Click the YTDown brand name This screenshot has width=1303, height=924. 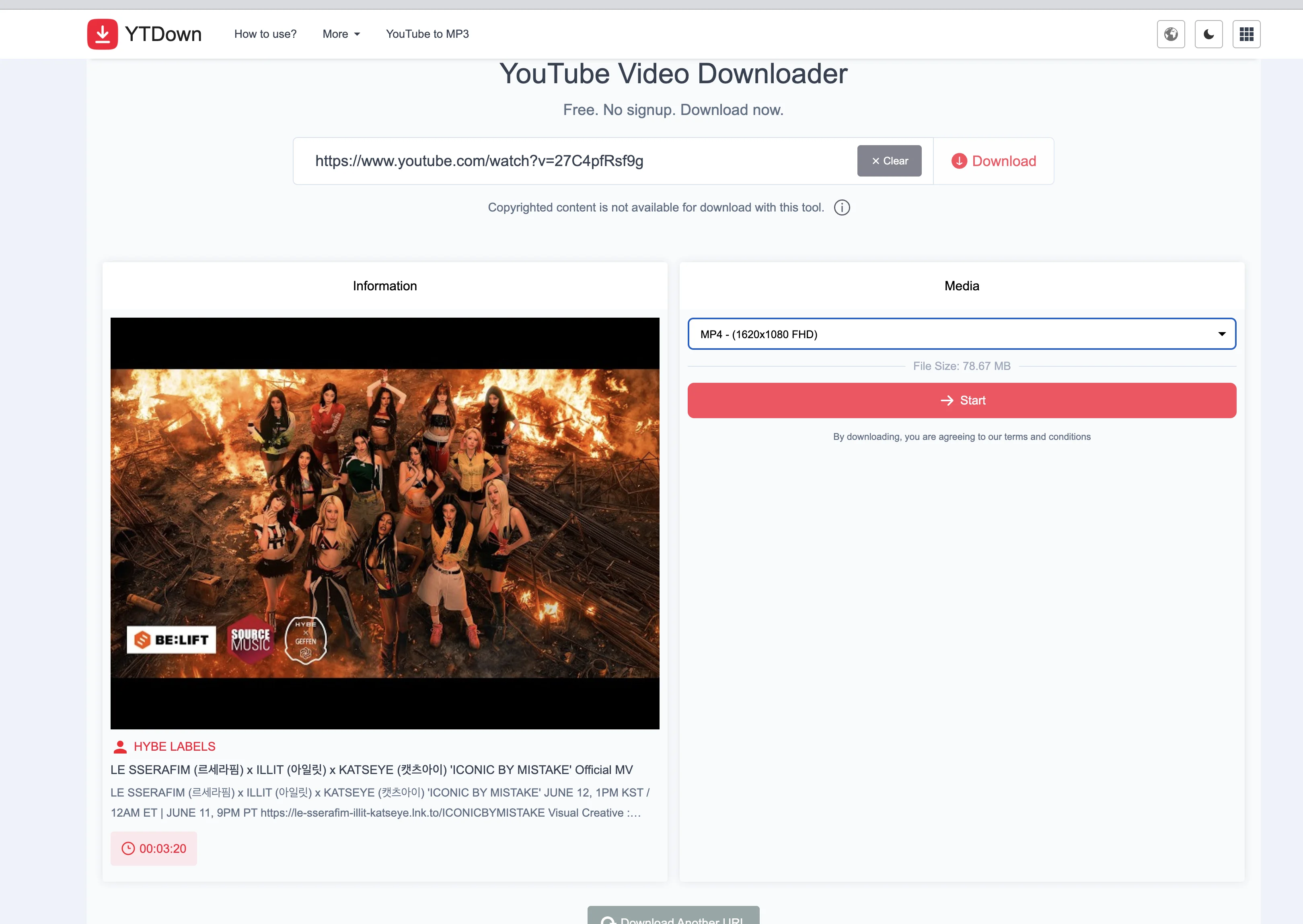[x=163, y=34]
